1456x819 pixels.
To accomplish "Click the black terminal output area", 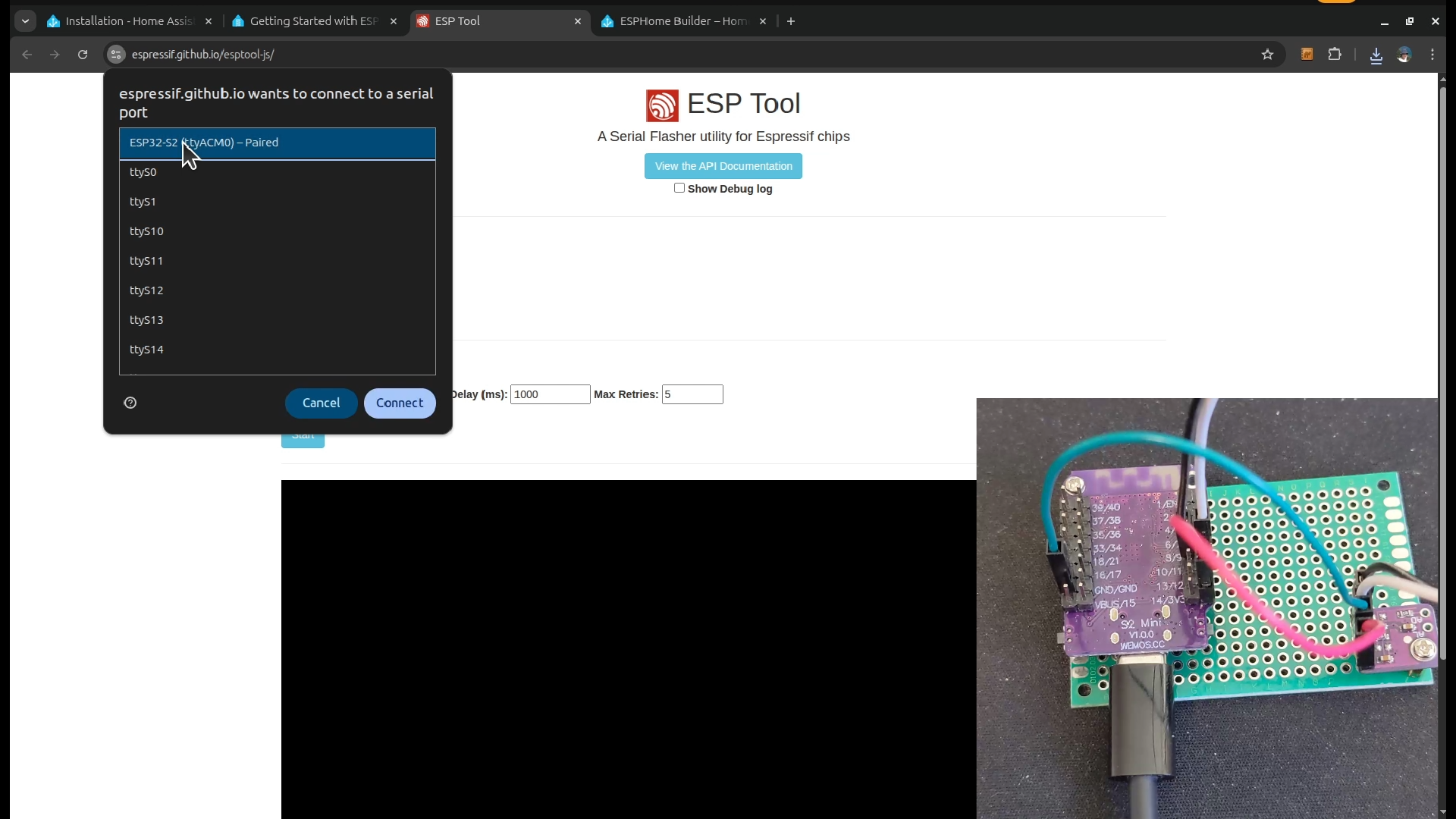I will point(628,649).
